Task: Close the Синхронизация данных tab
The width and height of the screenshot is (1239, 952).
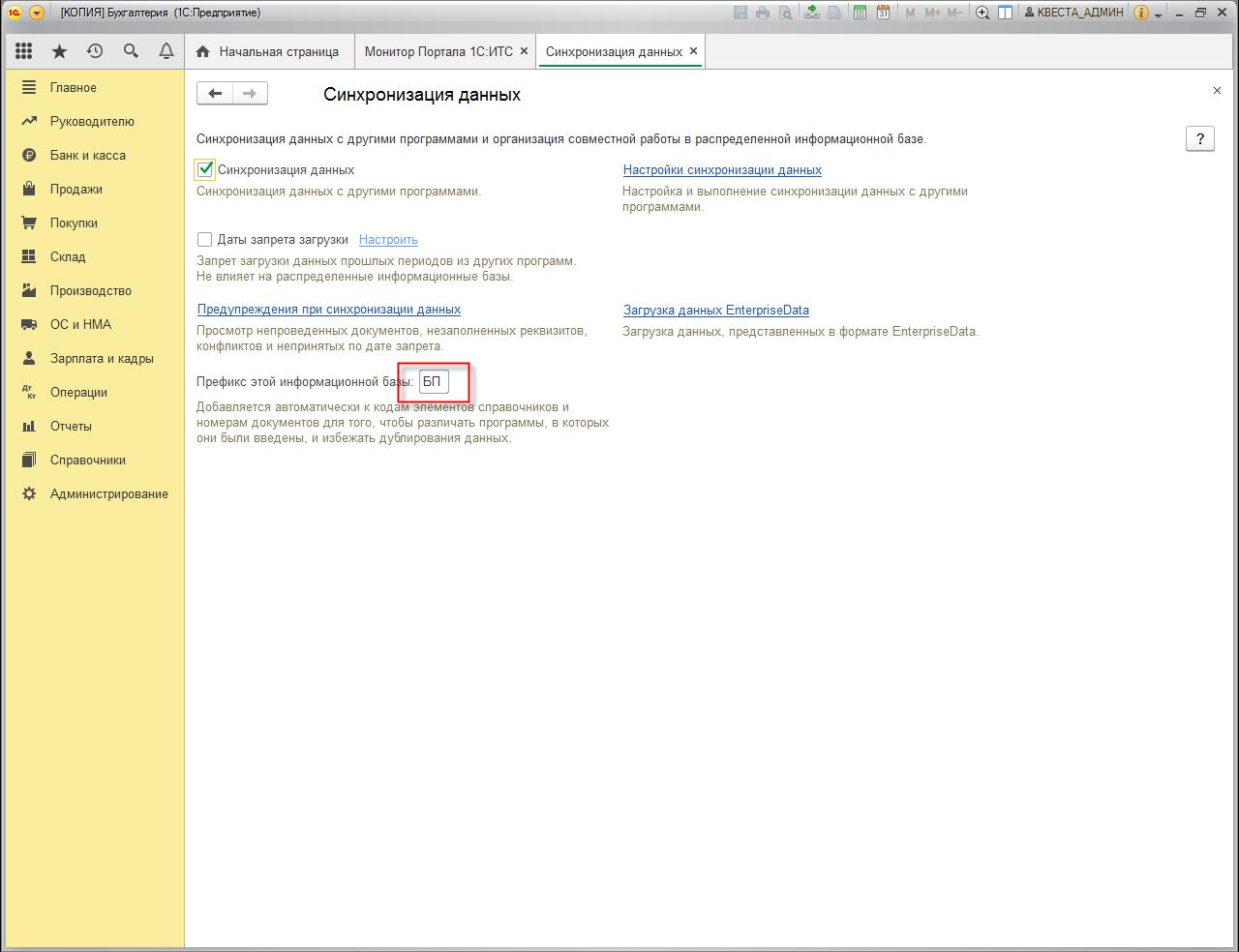Action: point(693,51)
